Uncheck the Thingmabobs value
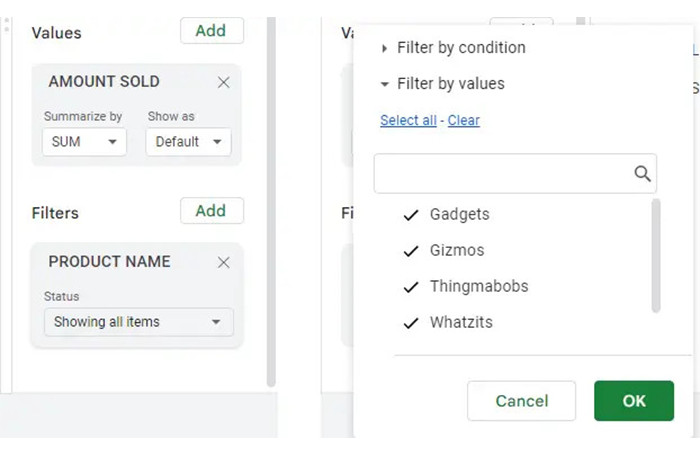Screen dimensions: 700x472 point(410,287)
